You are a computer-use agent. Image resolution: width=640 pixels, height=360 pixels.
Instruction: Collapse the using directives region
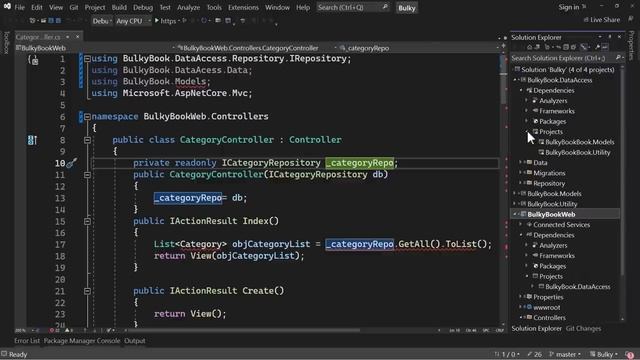click(87, 59)
